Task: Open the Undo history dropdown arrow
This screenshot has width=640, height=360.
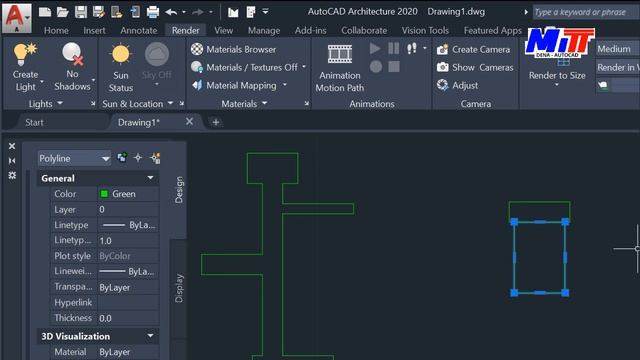Action: click(184, 12)
